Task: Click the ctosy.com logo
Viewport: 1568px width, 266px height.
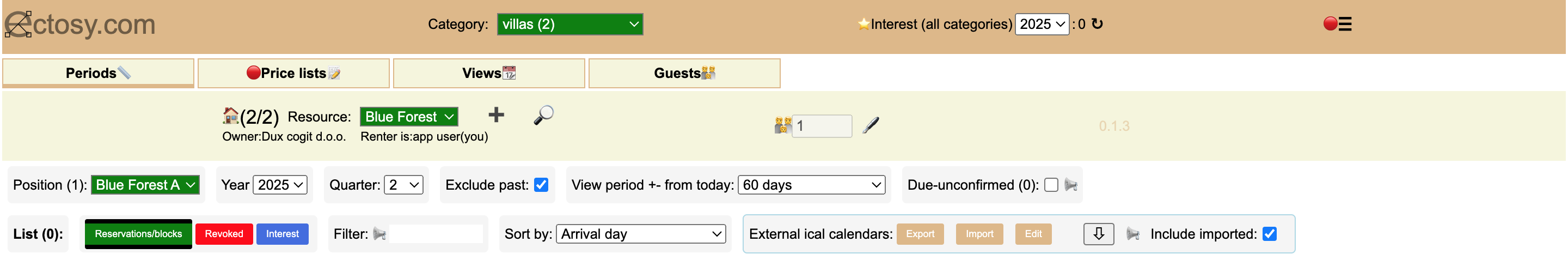Action: pos(79,25)
